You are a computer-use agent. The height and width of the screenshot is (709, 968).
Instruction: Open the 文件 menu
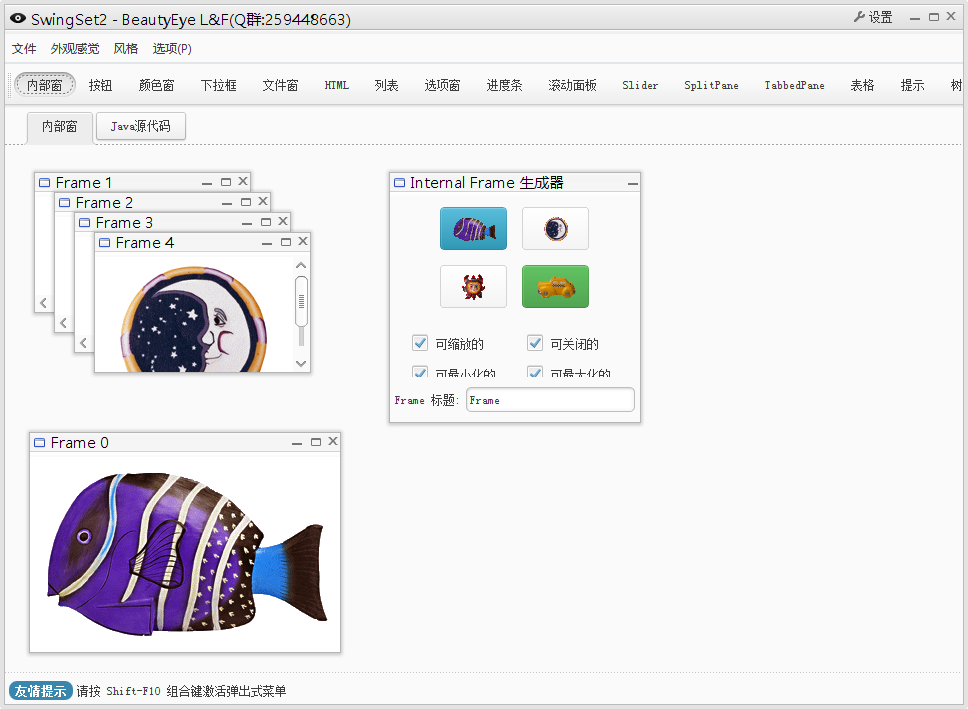click(x=24, y=49)
